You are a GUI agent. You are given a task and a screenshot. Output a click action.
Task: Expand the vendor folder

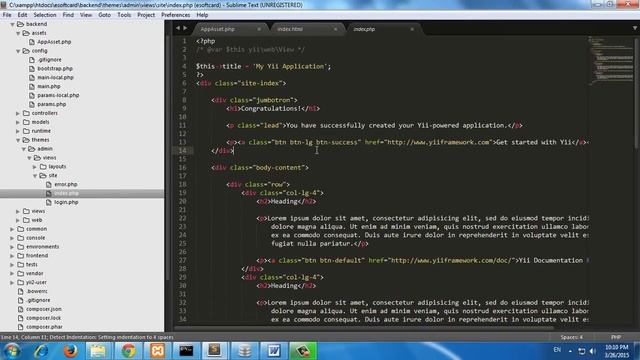pyautogui.click(x=13, y=273)
